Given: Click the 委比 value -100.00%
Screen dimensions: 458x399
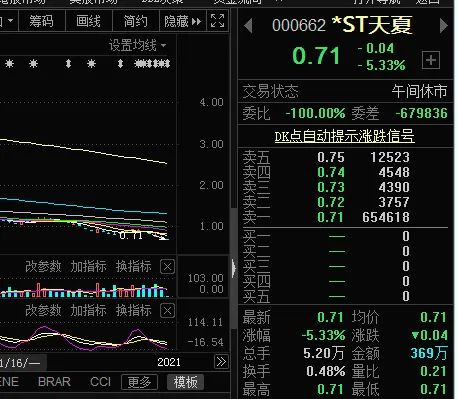Looking at the screenshot, I should coord(315,113).
